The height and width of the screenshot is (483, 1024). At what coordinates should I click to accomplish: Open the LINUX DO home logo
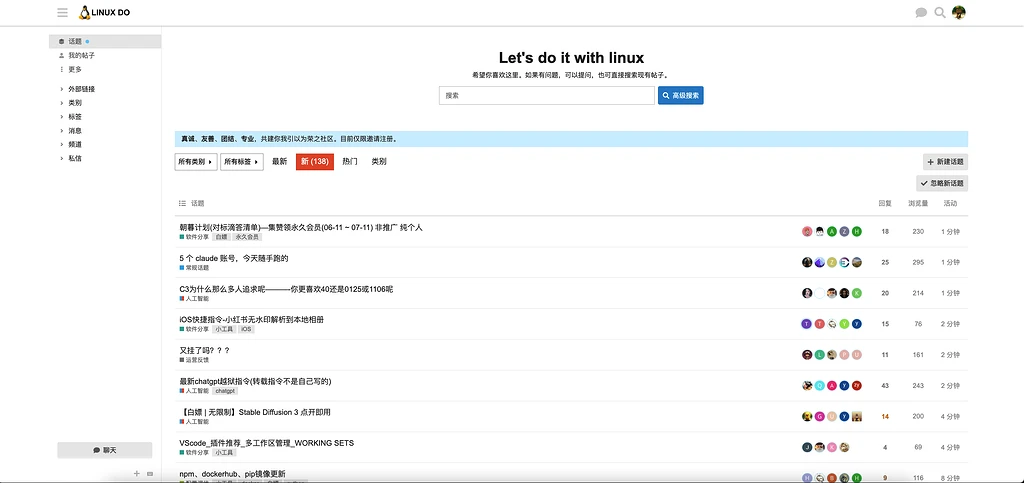pos(104,12)
